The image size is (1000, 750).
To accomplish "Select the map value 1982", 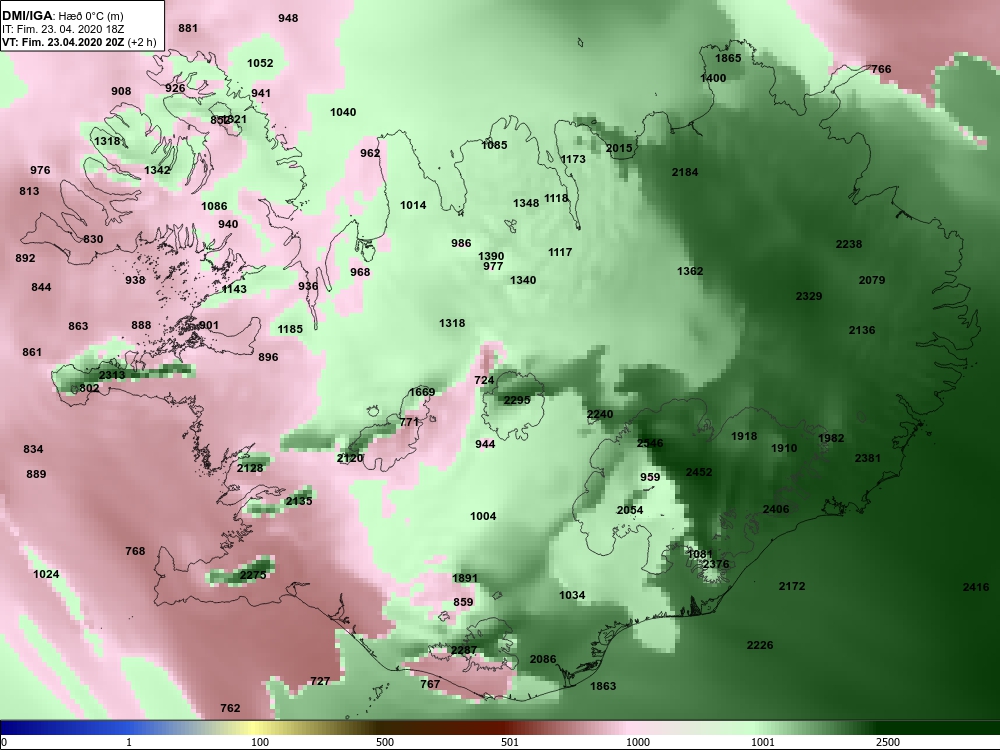I will pos(830,438).
